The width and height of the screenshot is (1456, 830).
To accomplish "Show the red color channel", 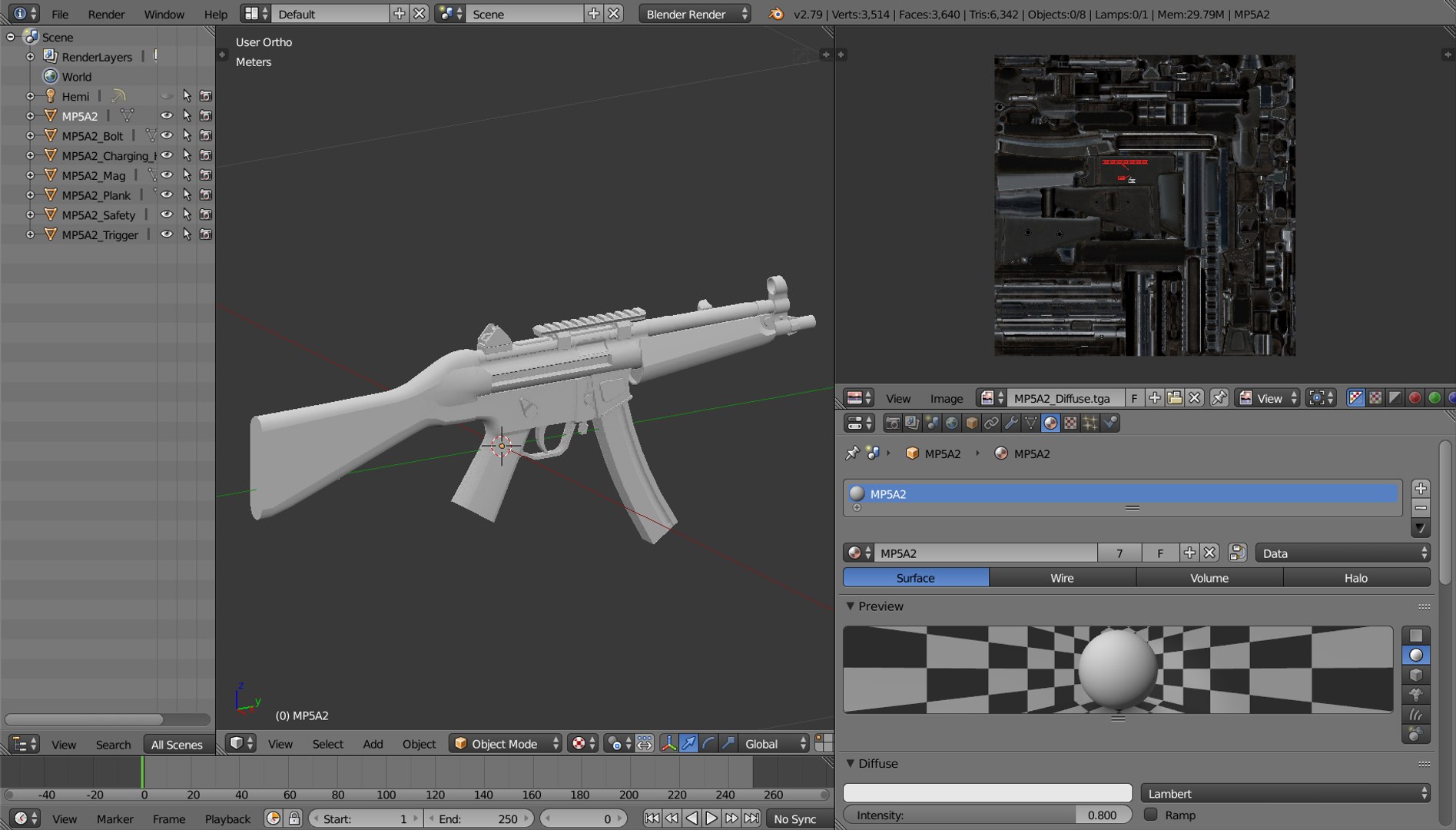I will pyautogui.click(x=1415, y=398).
